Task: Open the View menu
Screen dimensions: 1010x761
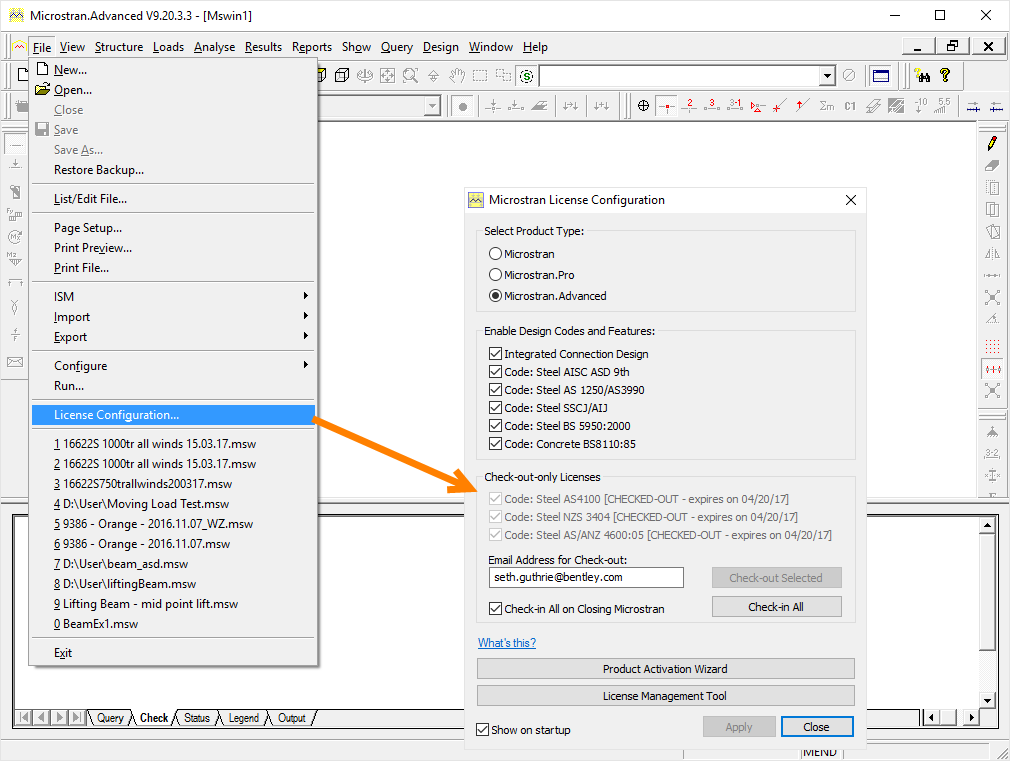Action: 72,47
